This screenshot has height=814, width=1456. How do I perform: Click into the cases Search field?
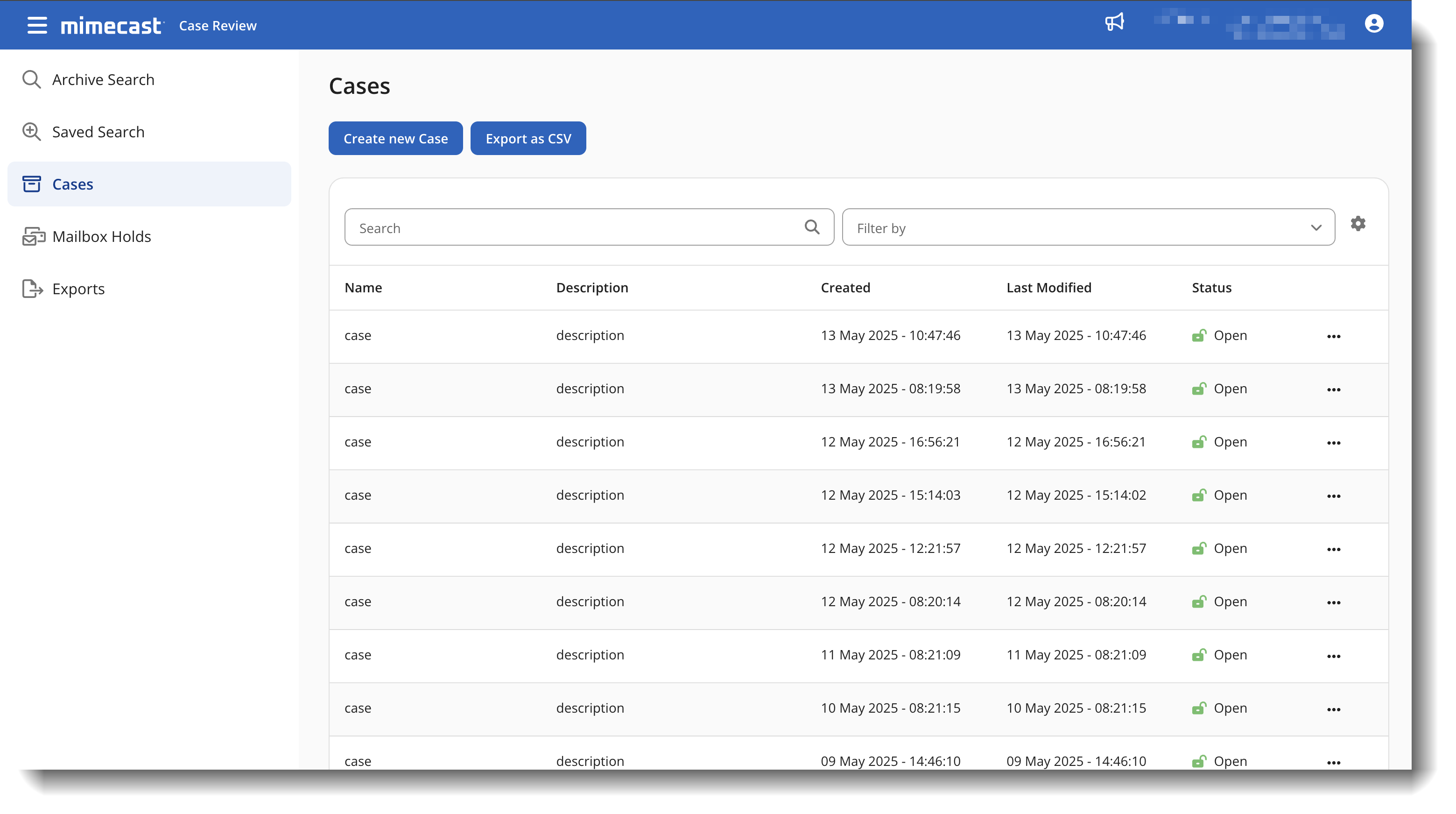[x=571, y=228]
